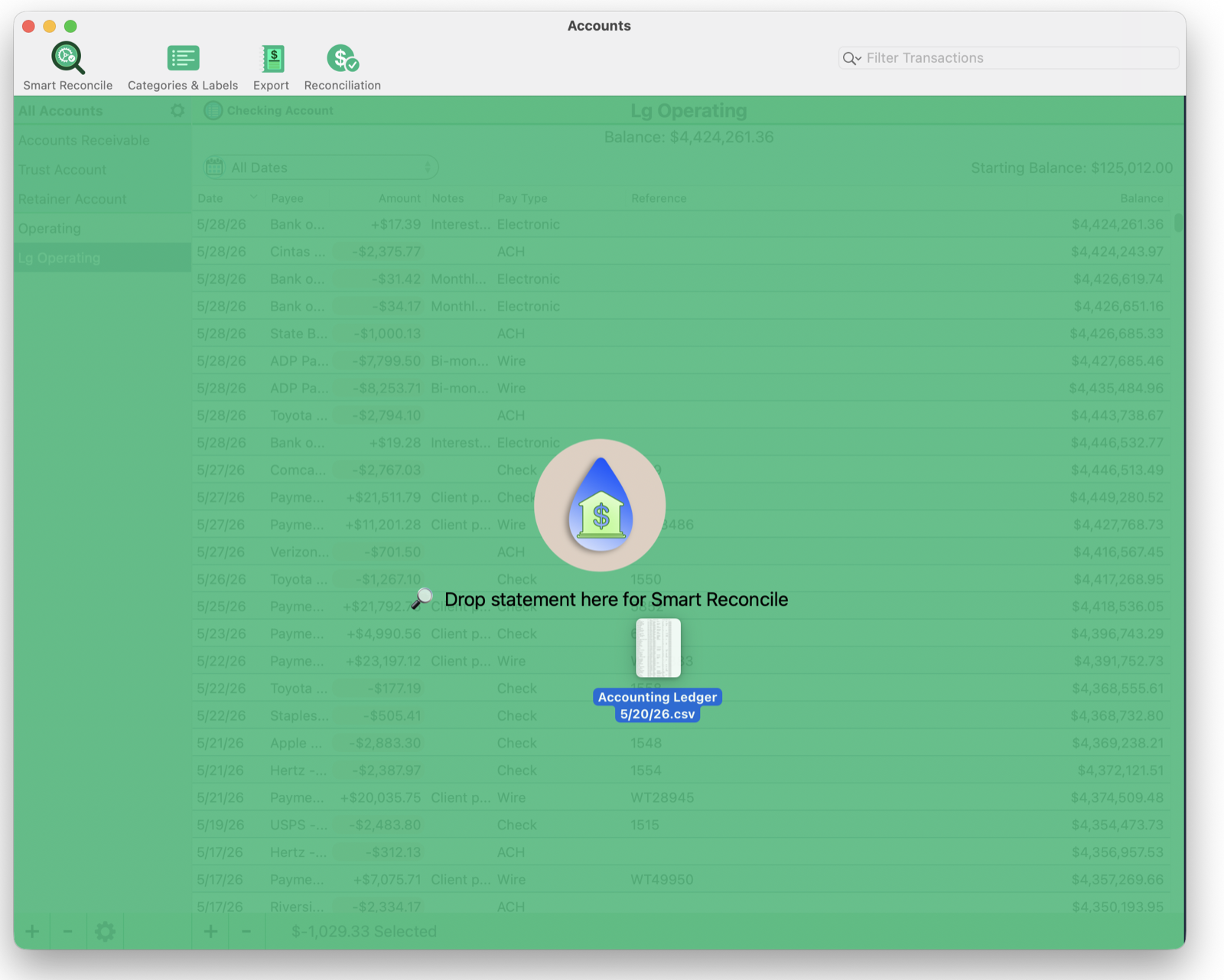The height and width of the screenshot is (980, 1224).
Task: Click the $4,443,738.67 balance cell
Action: tap(1117, 415)
